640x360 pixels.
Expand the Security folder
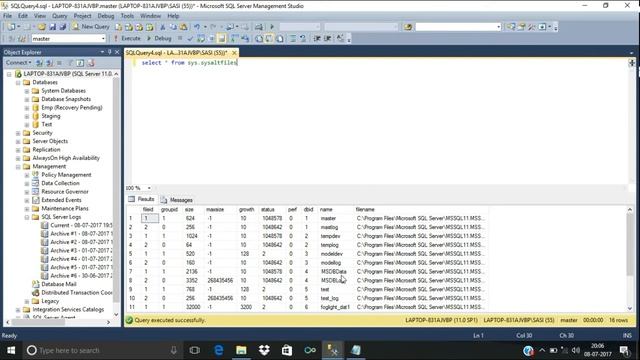18,133
